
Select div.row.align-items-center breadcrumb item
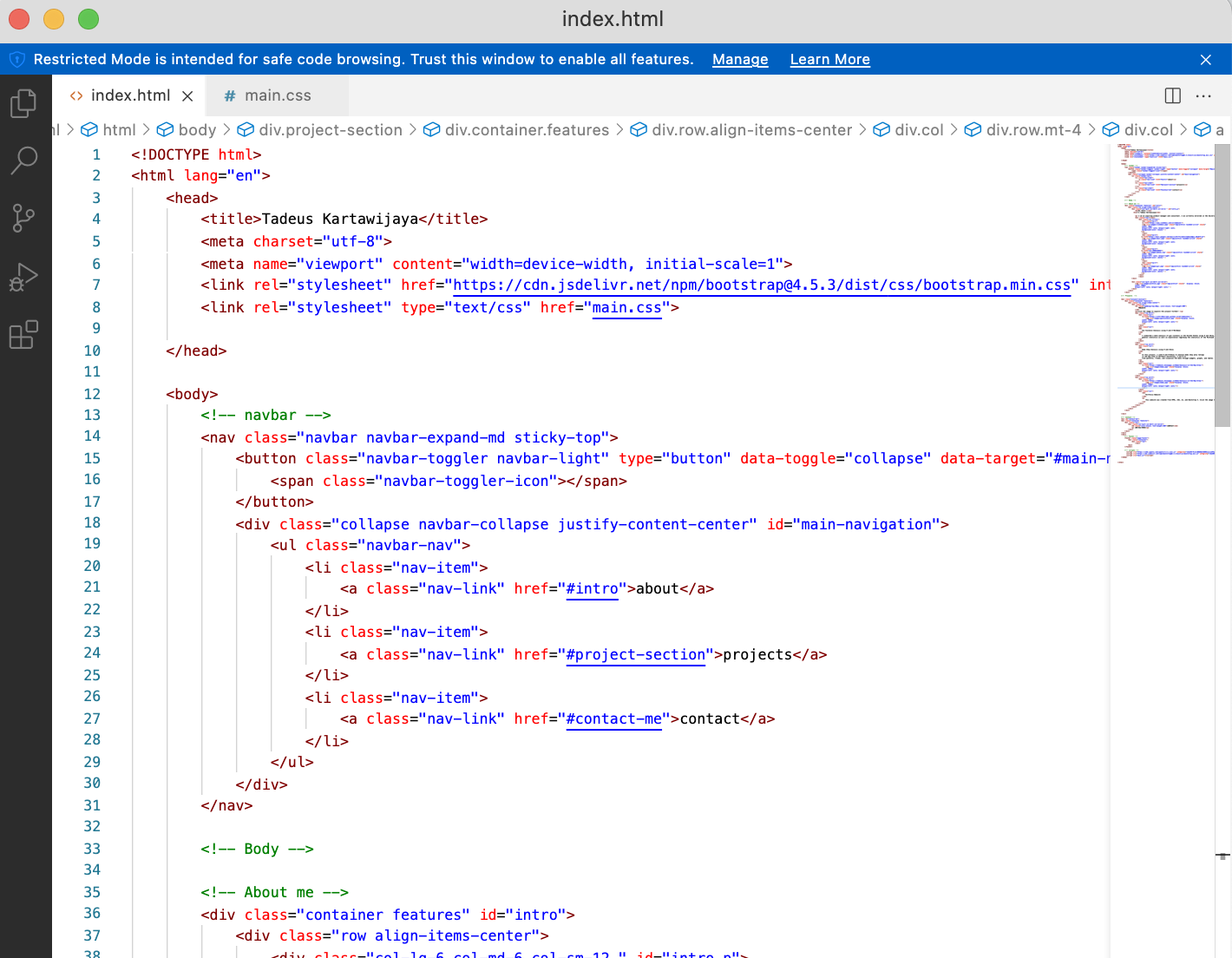[x=752, y=129]
